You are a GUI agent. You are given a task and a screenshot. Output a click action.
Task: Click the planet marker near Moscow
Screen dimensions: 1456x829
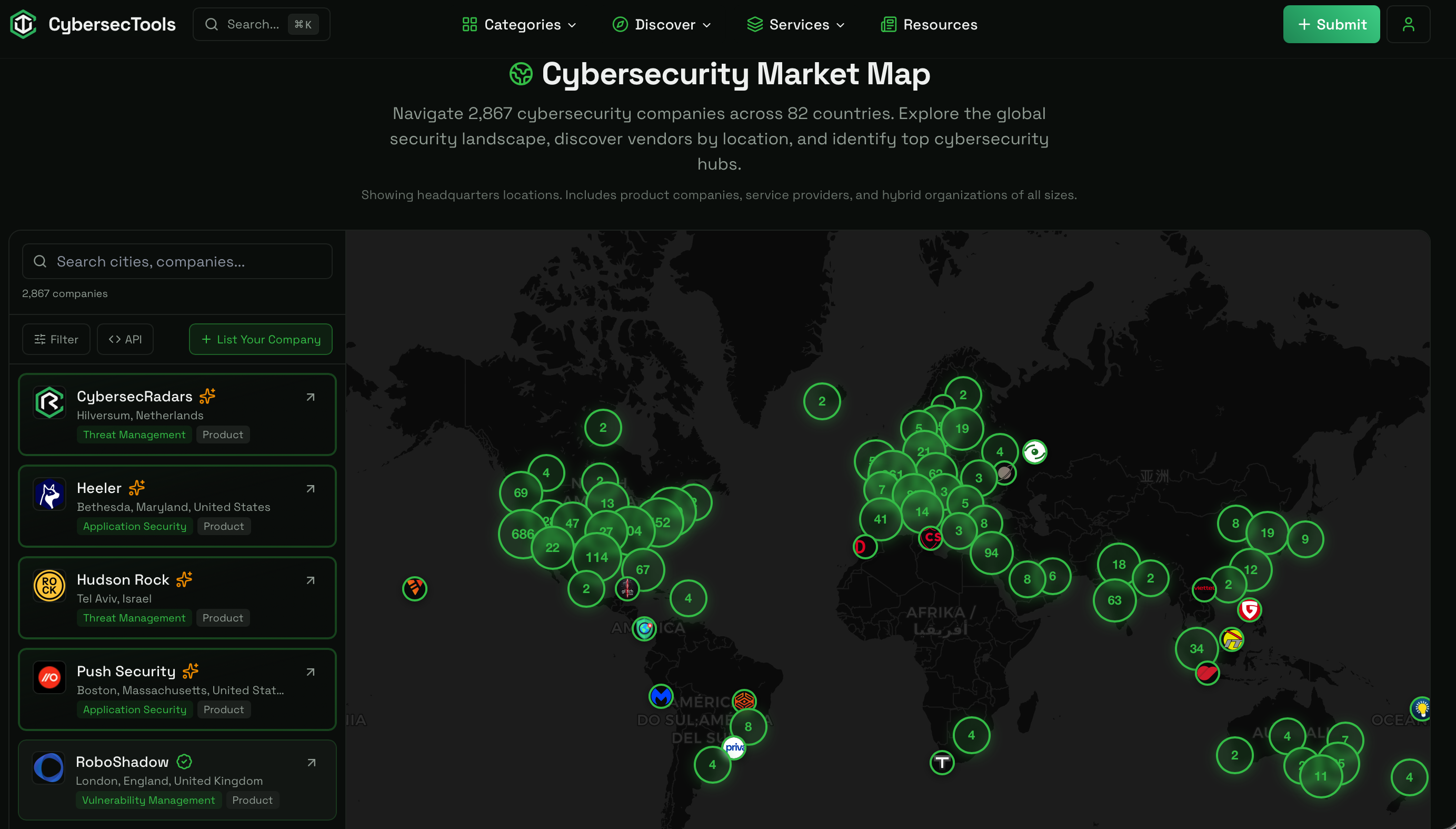coord(1005,472)
